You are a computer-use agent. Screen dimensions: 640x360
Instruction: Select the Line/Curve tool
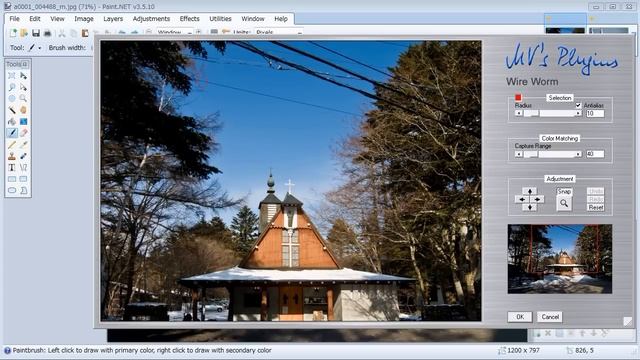(23, 167)
